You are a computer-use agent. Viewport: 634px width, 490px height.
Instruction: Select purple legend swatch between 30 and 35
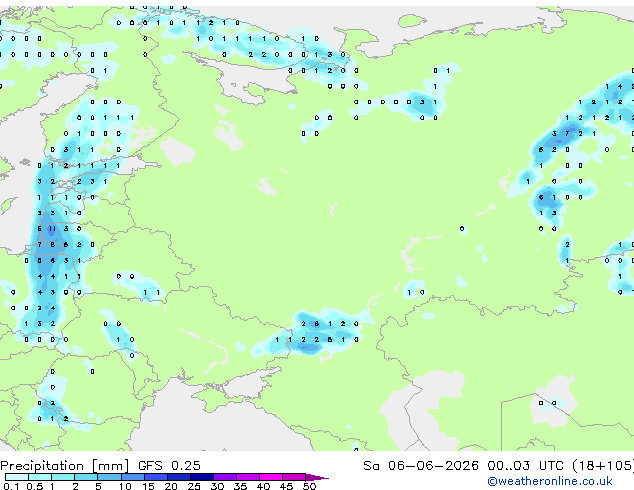coord(225,477)
